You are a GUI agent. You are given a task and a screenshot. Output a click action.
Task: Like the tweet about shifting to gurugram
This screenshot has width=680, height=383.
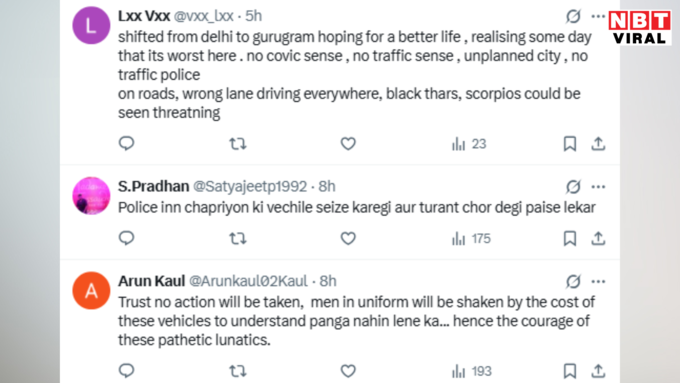click(348, 144)
